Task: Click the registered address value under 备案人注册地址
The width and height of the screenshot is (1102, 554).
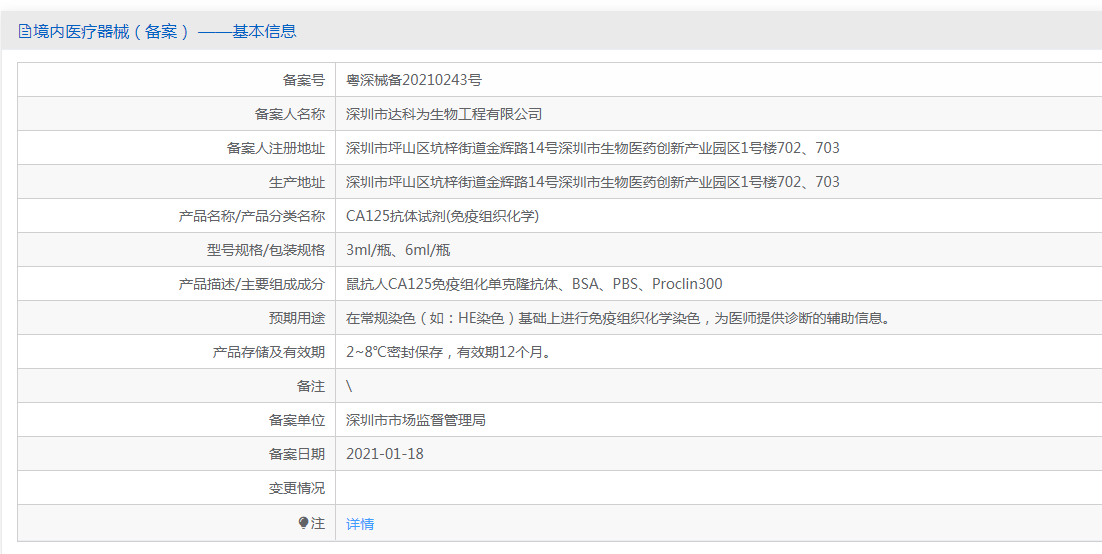Action: click(x=592, y=148)
